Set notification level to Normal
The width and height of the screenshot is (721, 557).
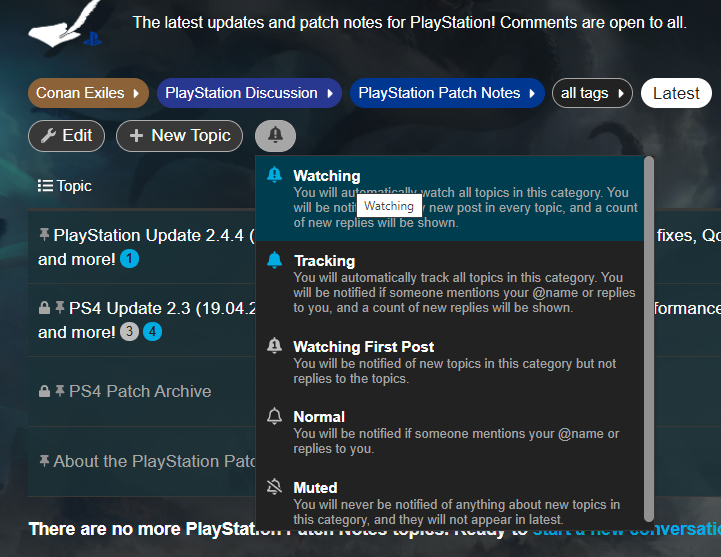449,432
